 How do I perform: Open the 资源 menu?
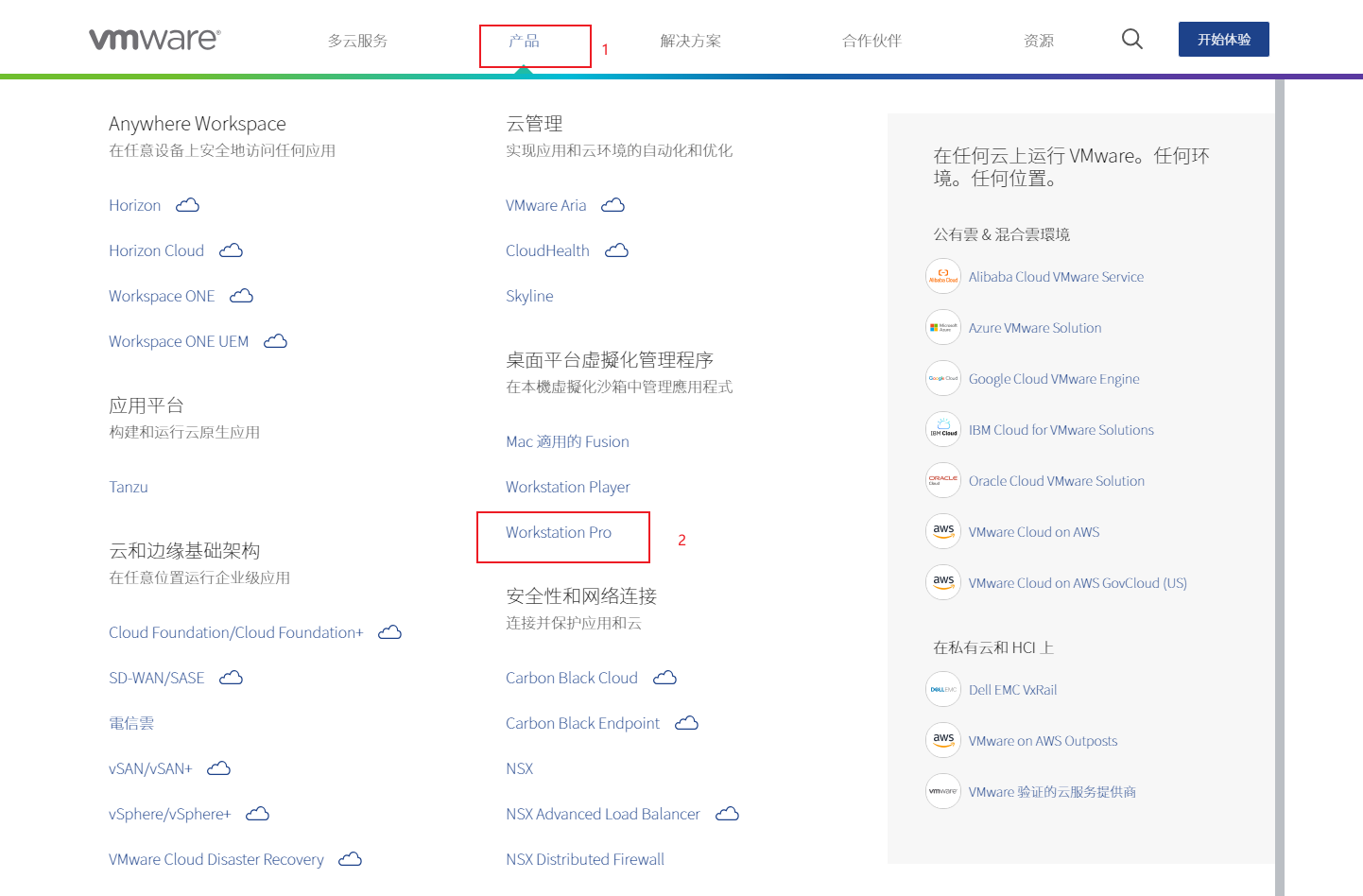pyautogui.click(x=1039, y=41)
